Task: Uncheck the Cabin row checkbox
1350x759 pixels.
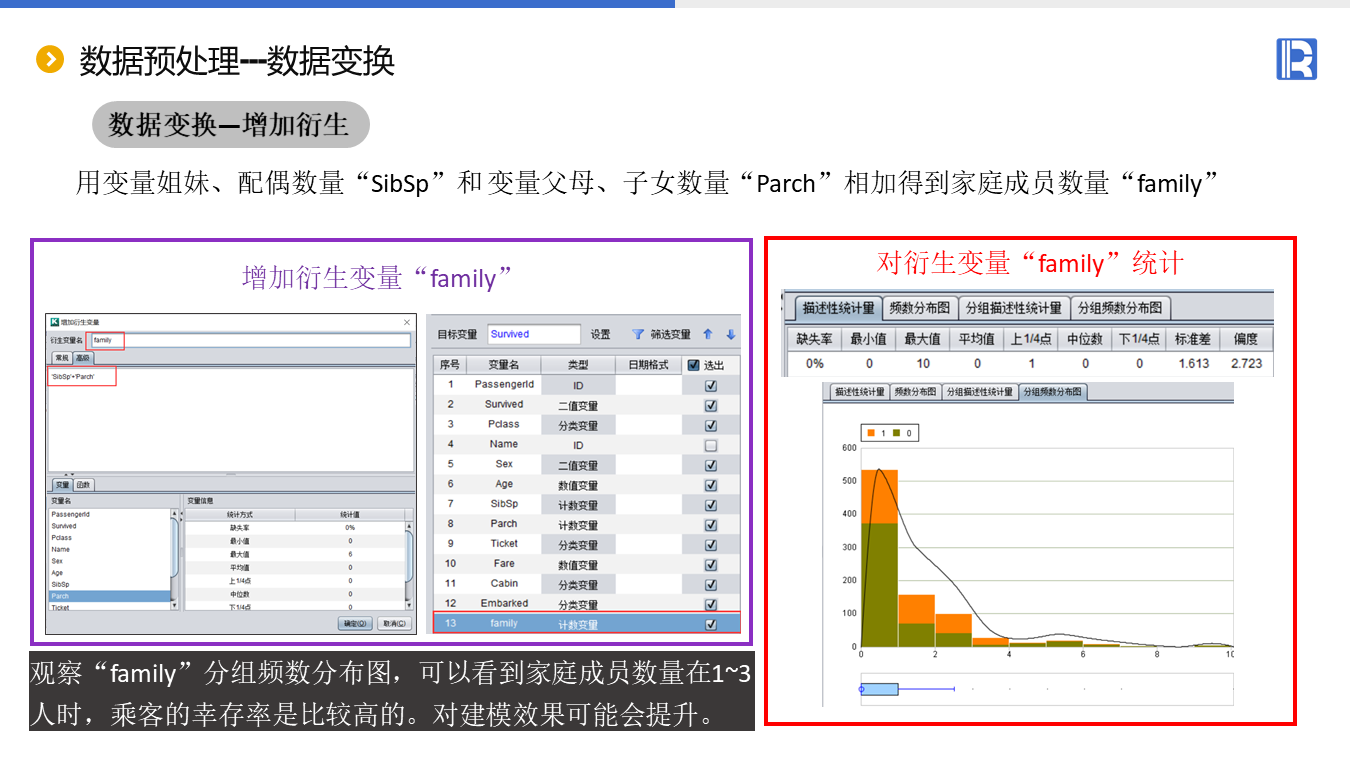Action: (711, 585)
